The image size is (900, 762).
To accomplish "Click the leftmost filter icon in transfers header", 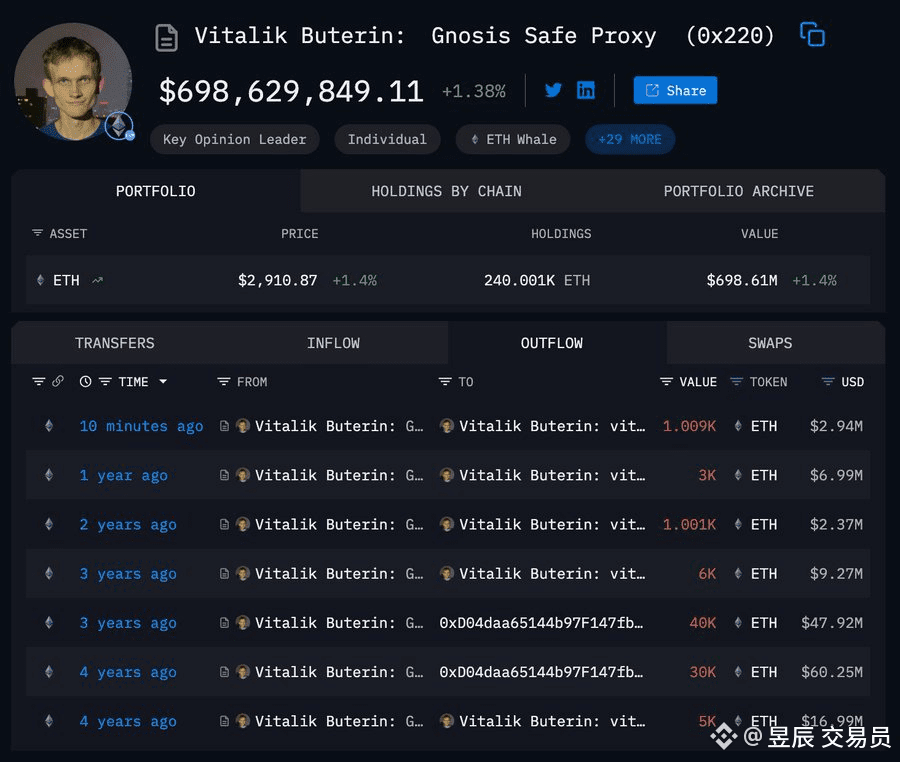I will (x=38, y=382).
